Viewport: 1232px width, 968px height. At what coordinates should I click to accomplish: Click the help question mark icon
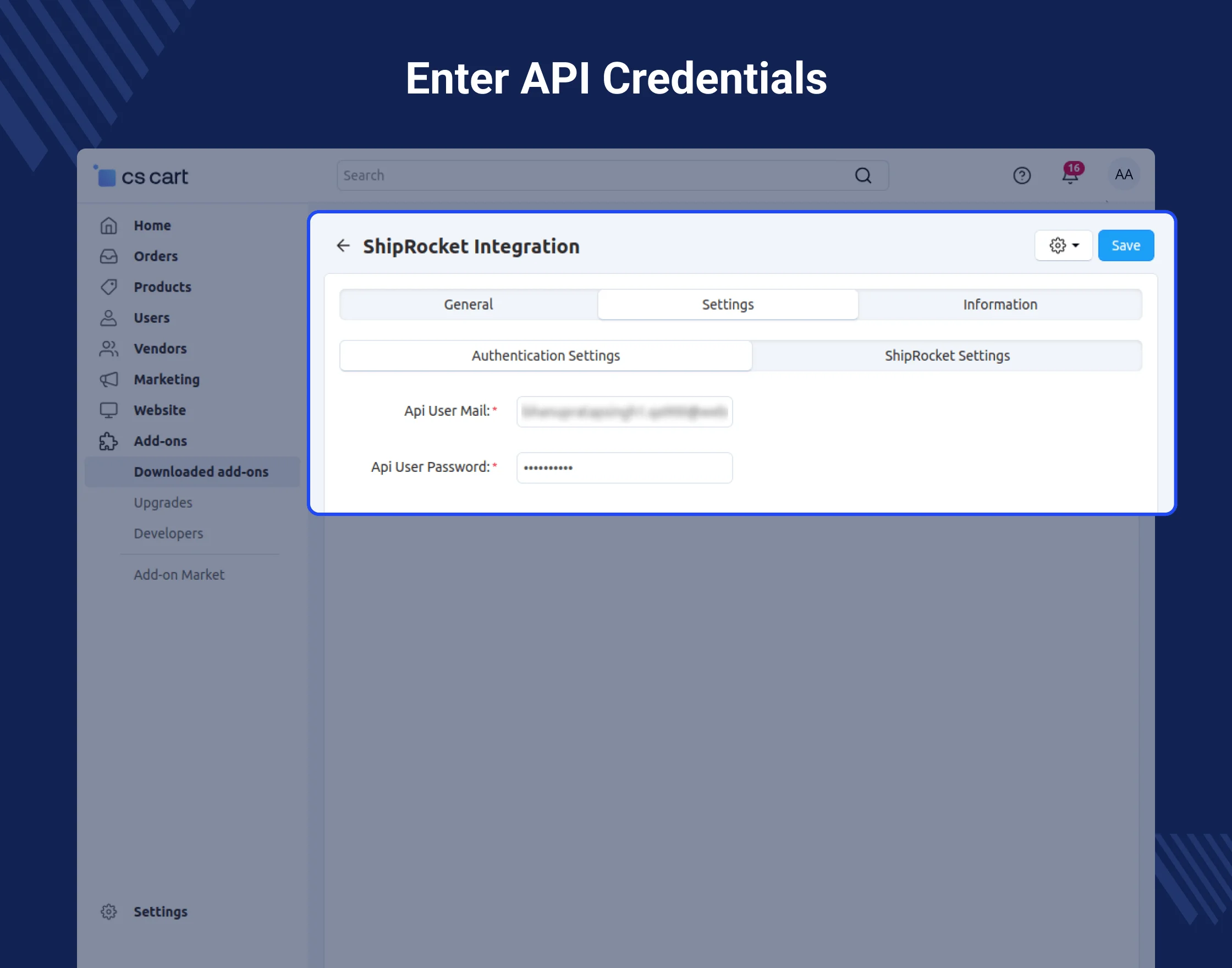pyautogui.click(x=1021, y=175)
